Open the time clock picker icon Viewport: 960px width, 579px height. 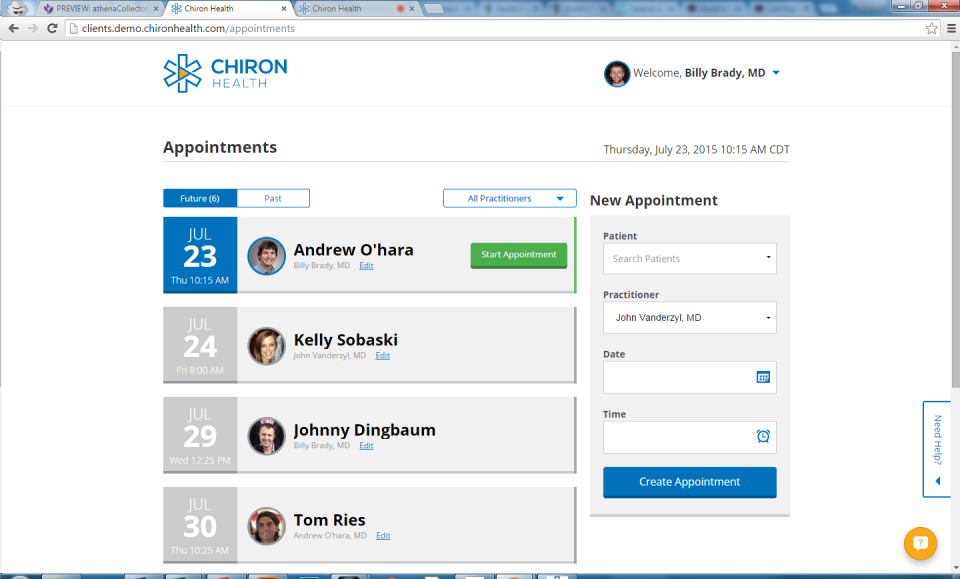click(x=763, y=436)
